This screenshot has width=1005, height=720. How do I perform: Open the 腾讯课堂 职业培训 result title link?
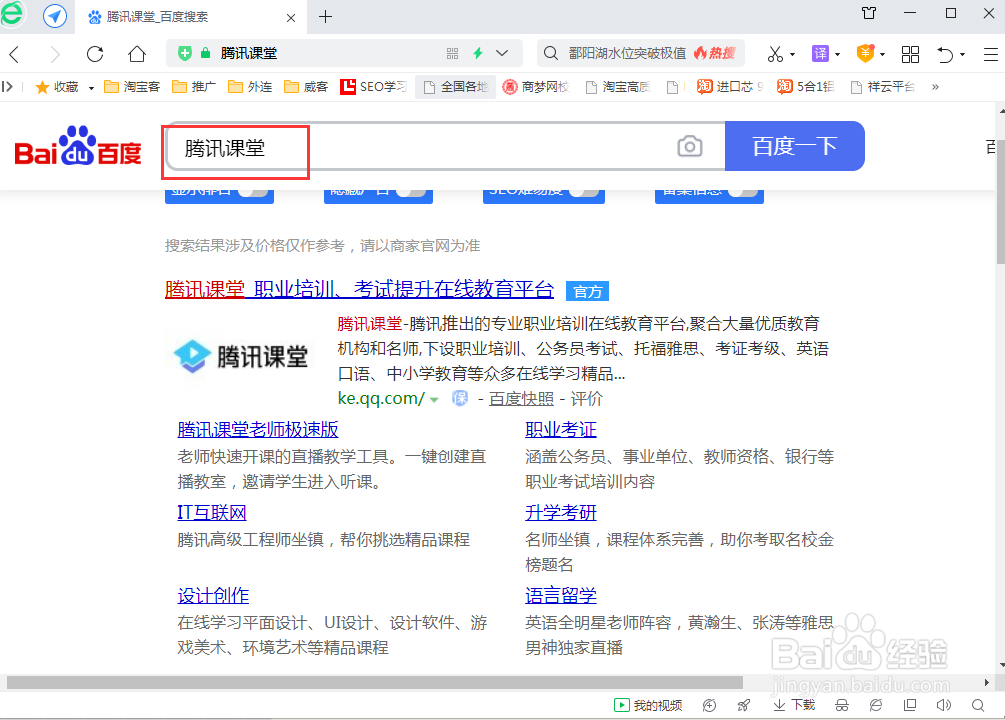click(x=360, y=289)
